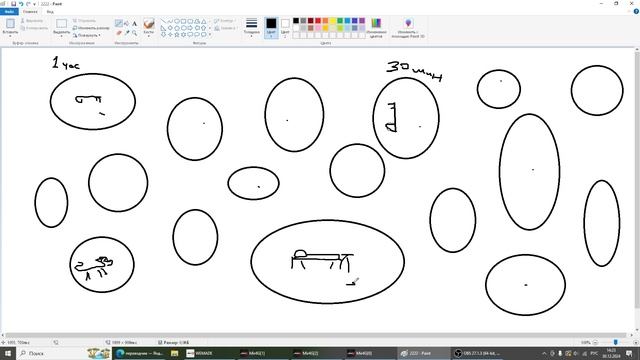640x360 pixels.
Task: Choose the Curve shape
Action: 170,21
